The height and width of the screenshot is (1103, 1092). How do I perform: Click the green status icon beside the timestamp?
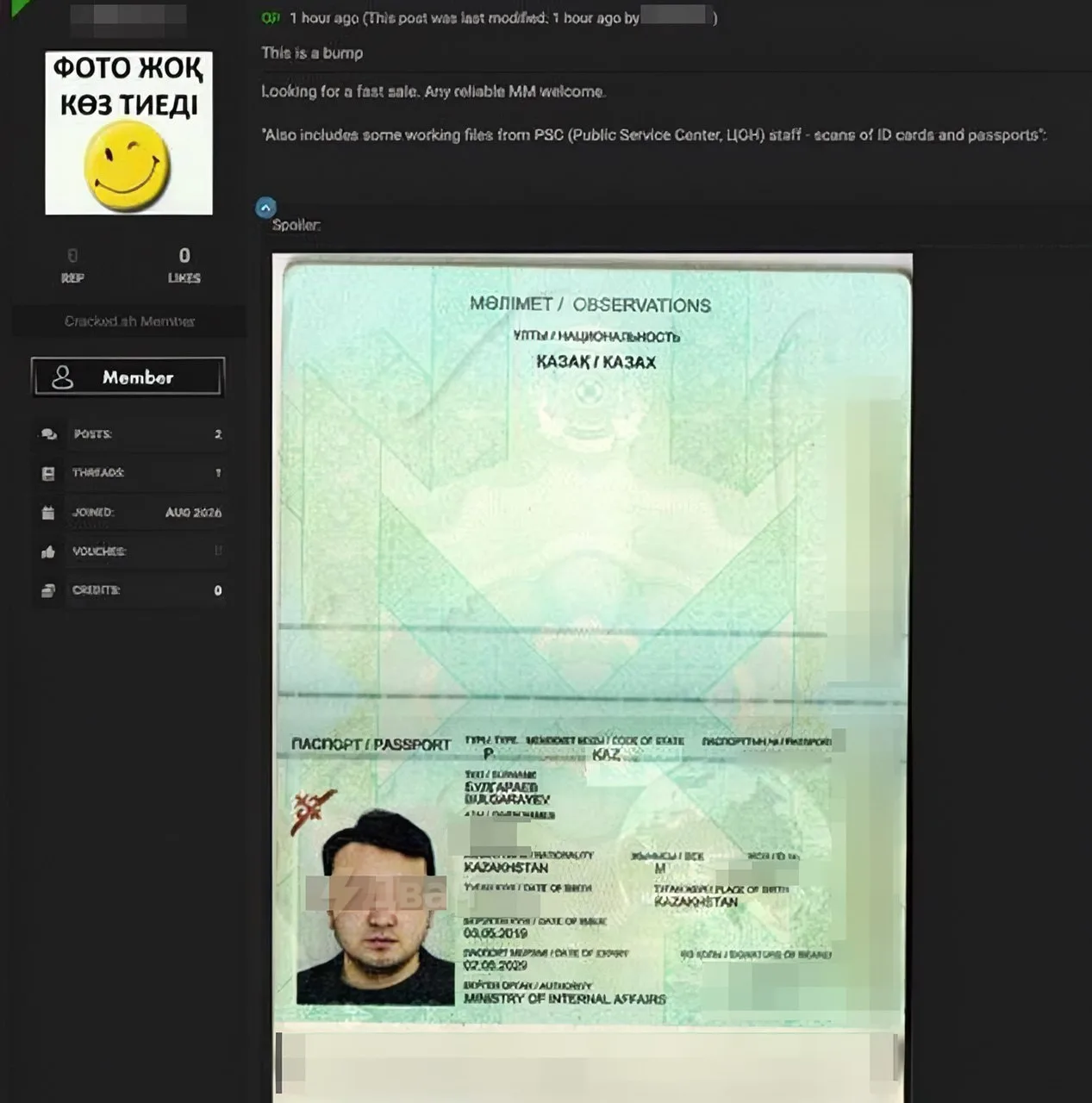pyautogui.click(x=271, y=17)
